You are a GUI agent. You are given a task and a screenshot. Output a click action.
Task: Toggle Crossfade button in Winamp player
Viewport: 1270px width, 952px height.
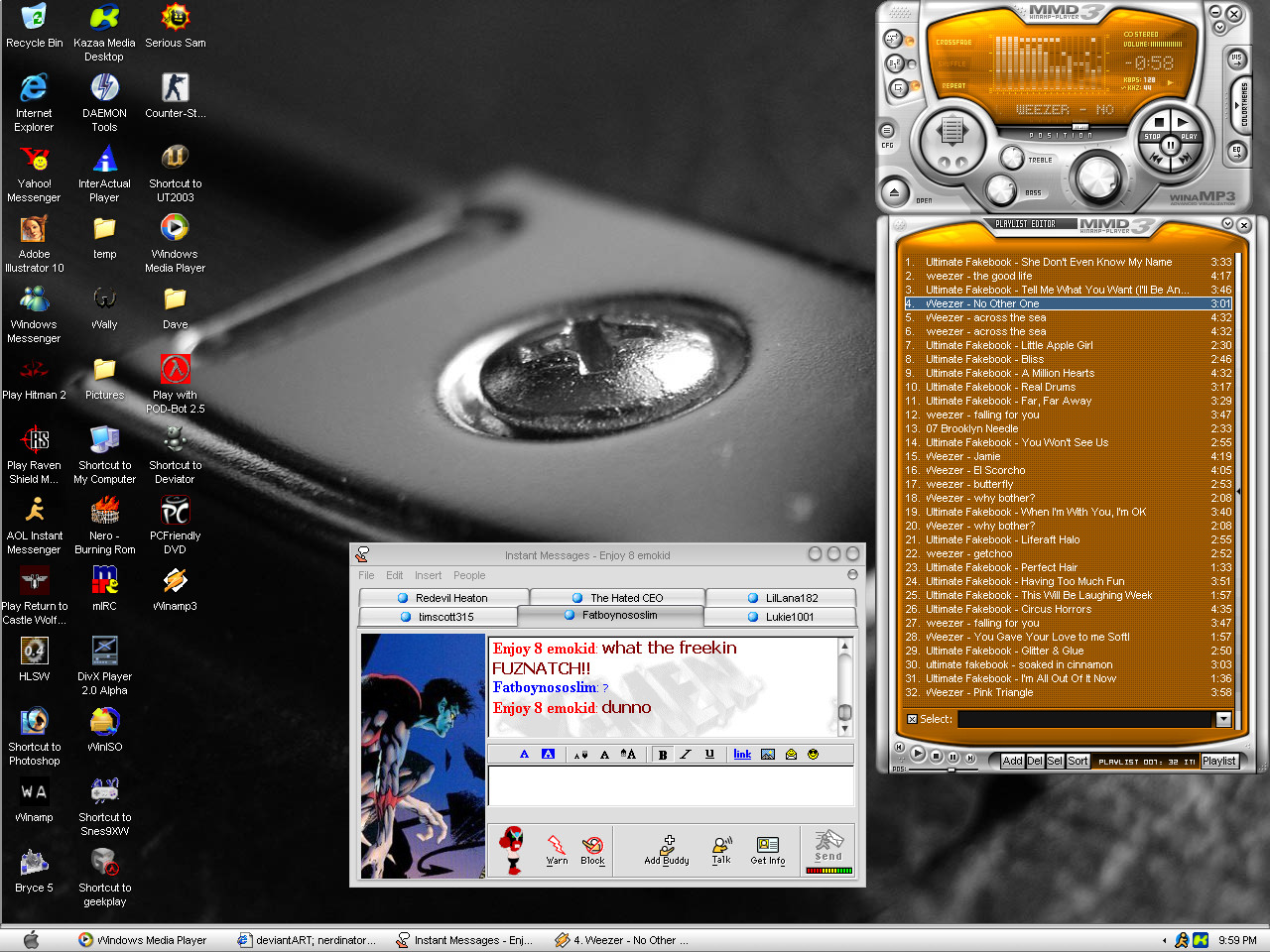(x=893, y=39)
